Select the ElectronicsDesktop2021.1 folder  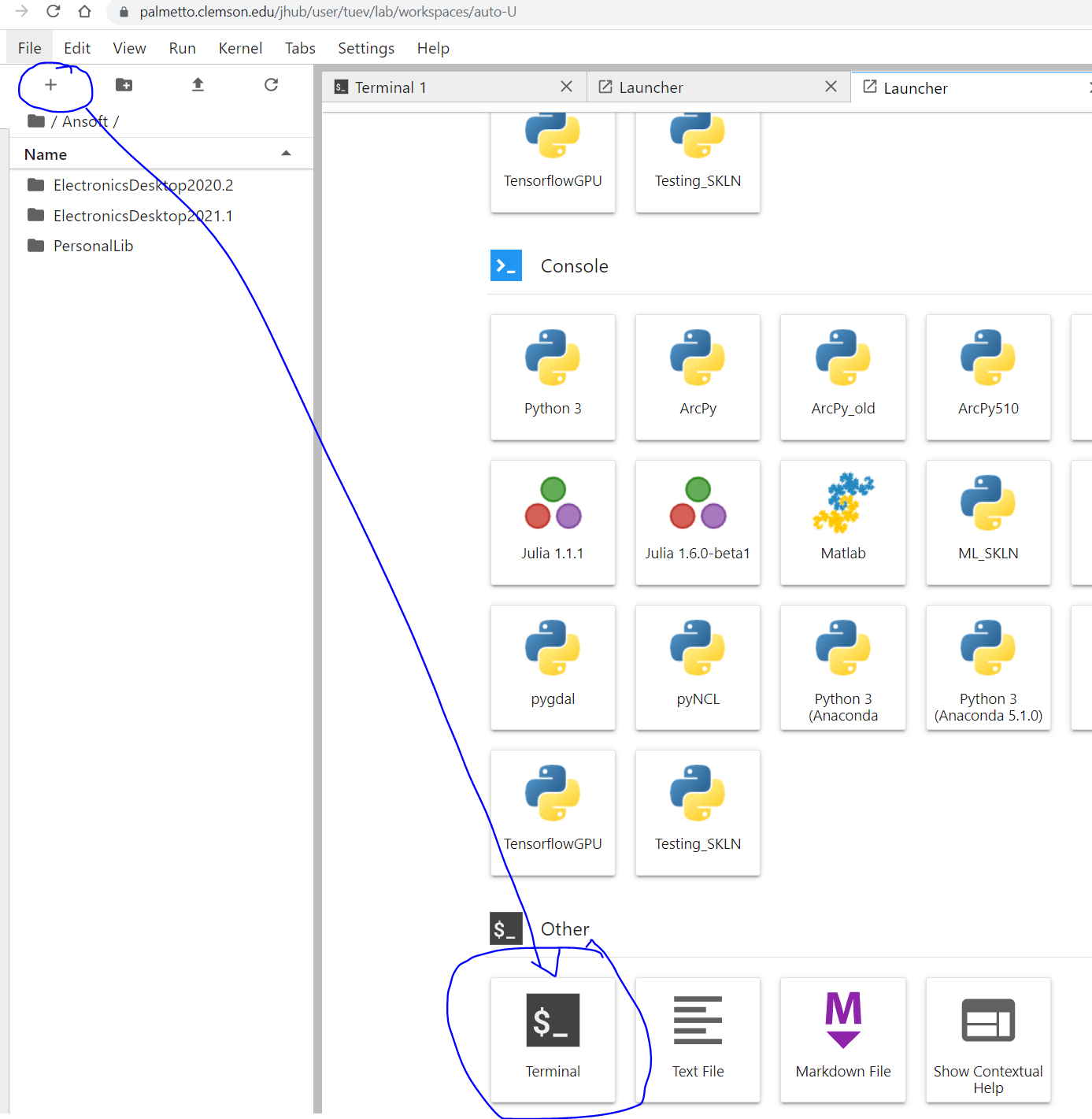[161, 216]
